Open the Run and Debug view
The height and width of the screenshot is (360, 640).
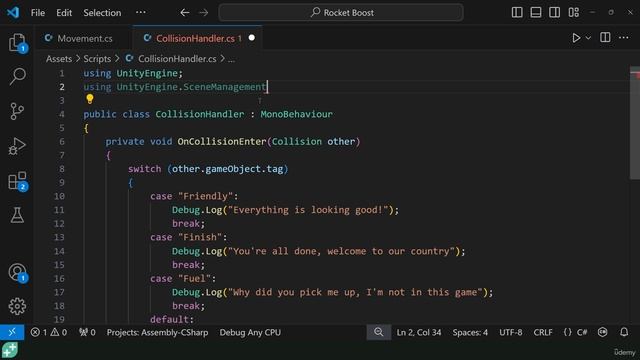(x=17, y=146)
